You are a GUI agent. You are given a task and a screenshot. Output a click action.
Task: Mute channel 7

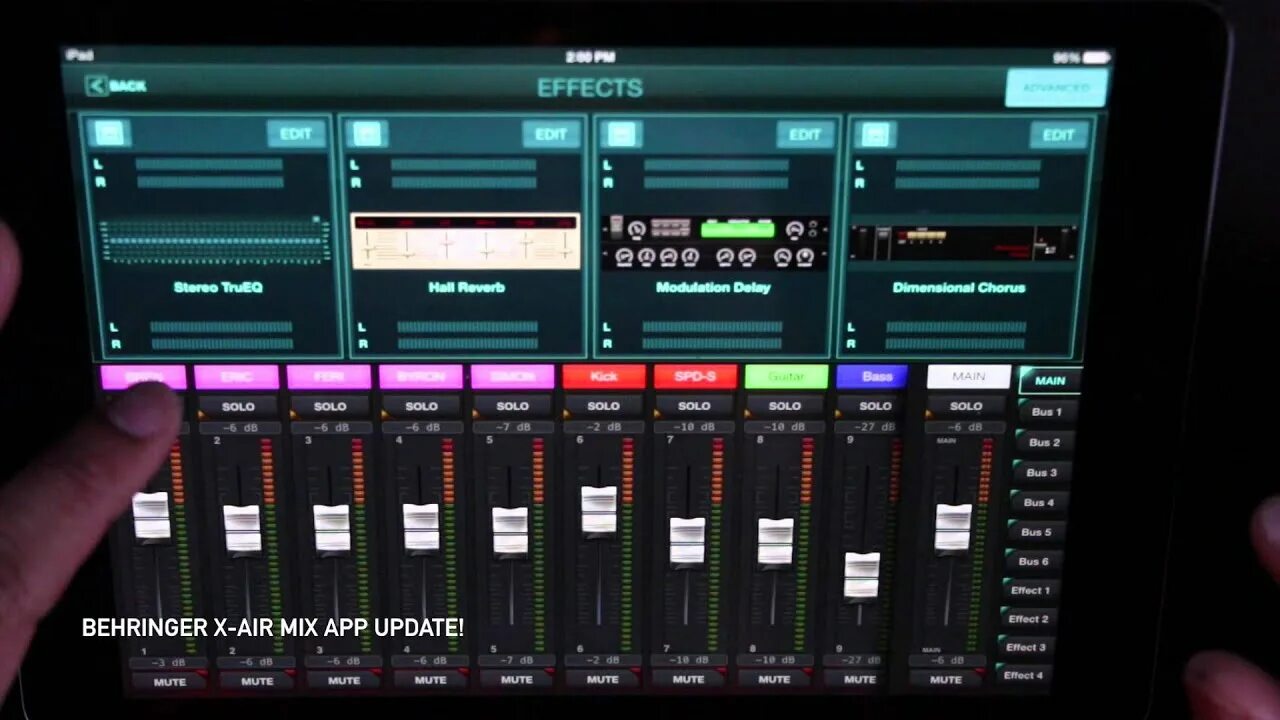(x=688, y=679)
